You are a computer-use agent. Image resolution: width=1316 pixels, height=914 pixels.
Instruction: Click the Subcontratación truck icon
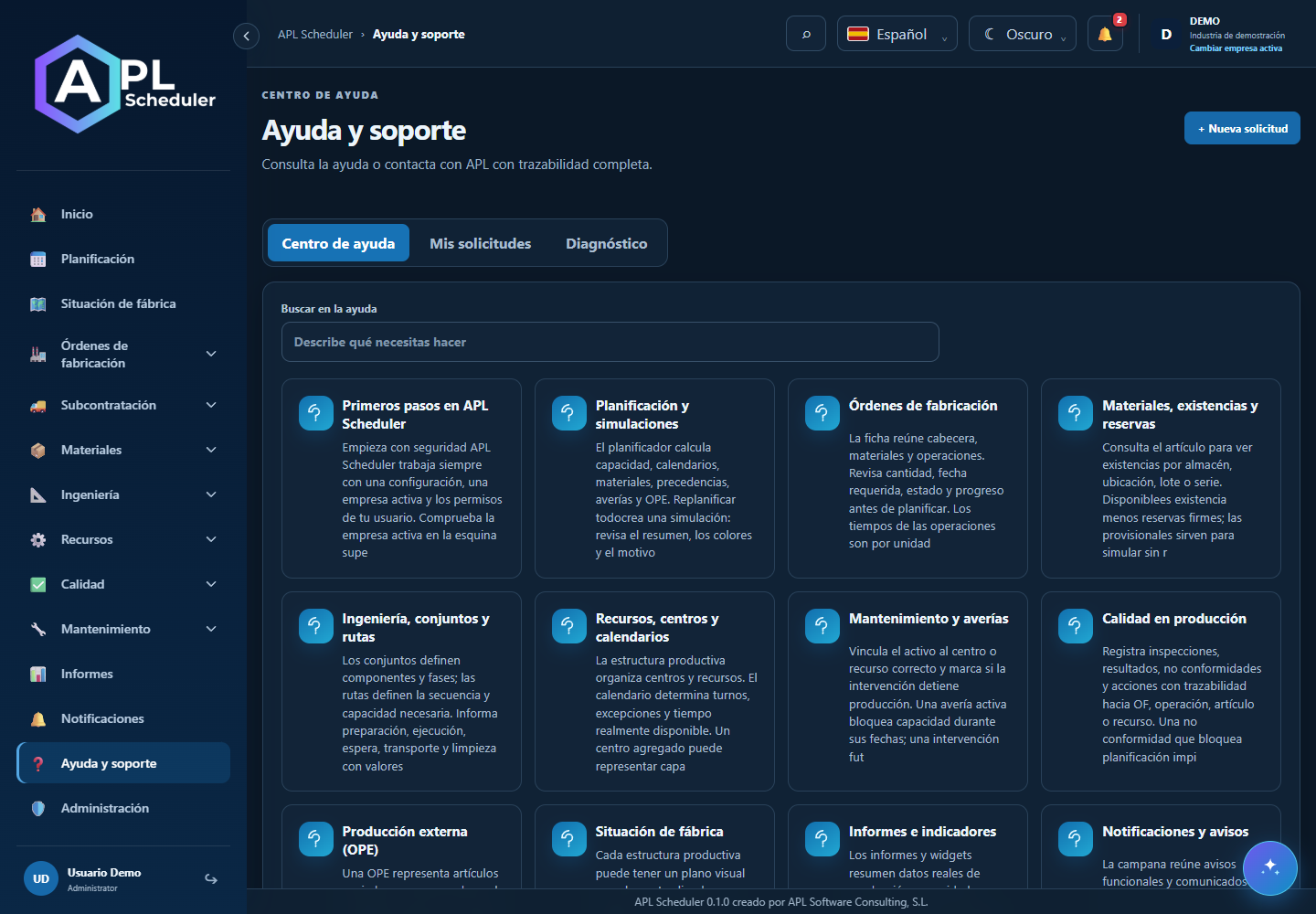[38, 406]
